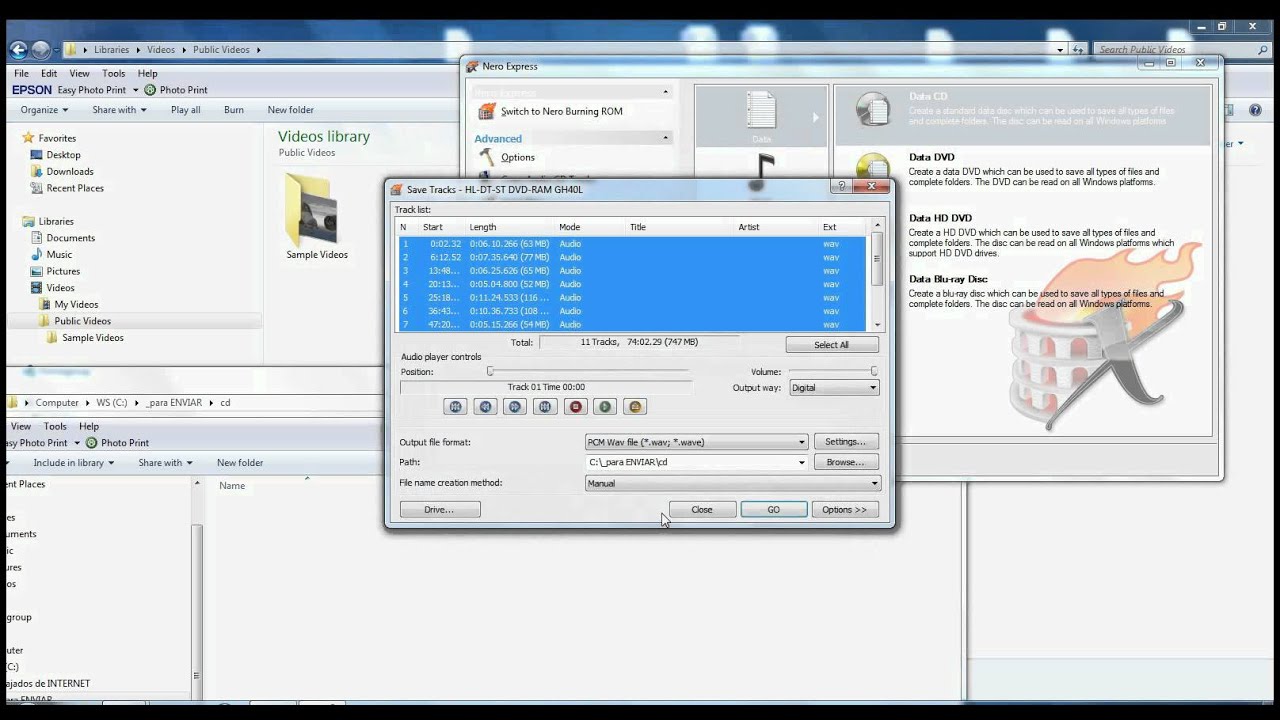The height and width of the screenshot is (720, 1280).
Task: Click the Volume slider handle
Action: pyautogui.click(x=874, y=372)
